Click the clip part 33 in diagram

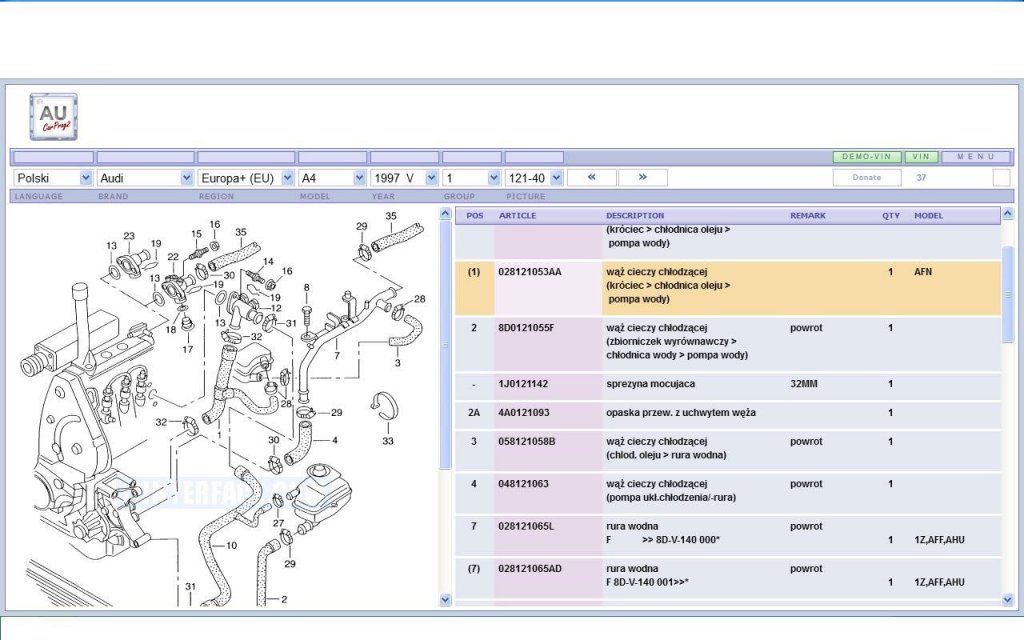pos(385,406)
